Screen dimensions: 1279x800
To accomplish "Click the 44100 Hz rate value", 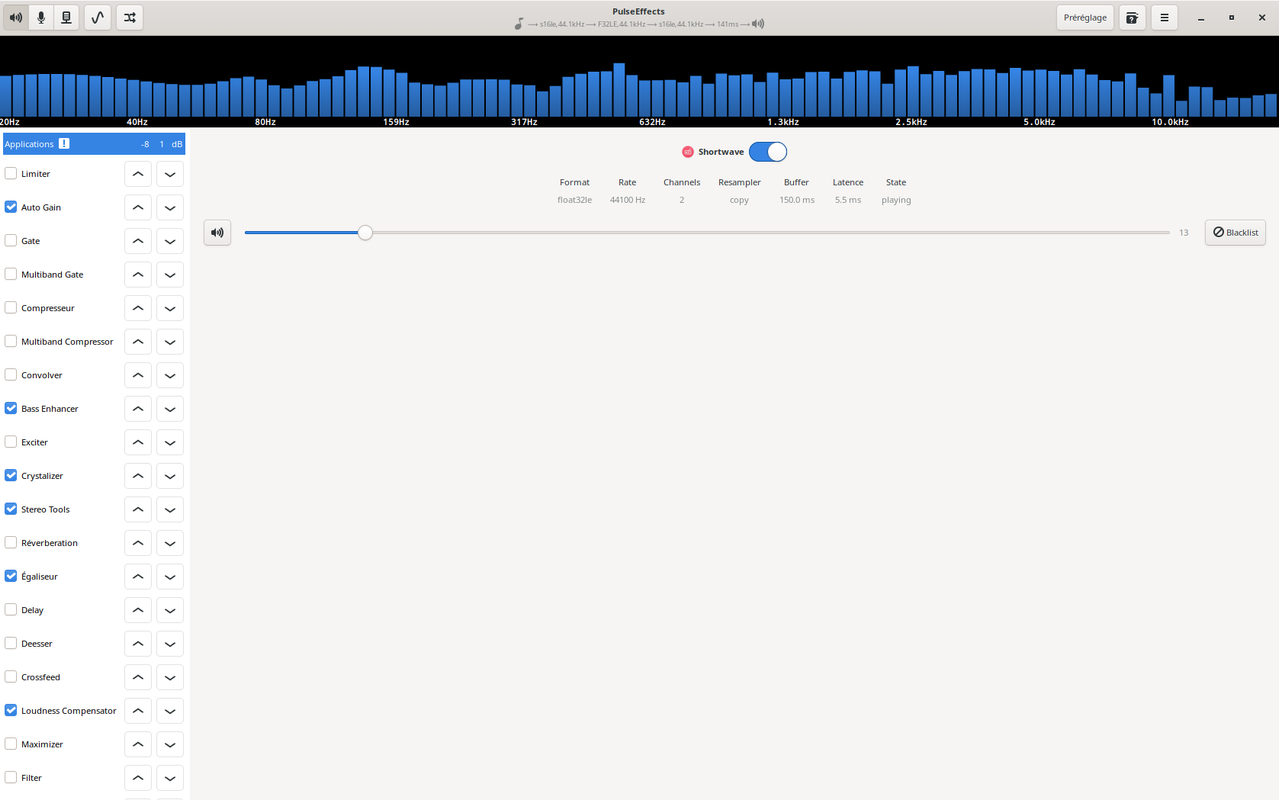I will [x=627, y=200].
